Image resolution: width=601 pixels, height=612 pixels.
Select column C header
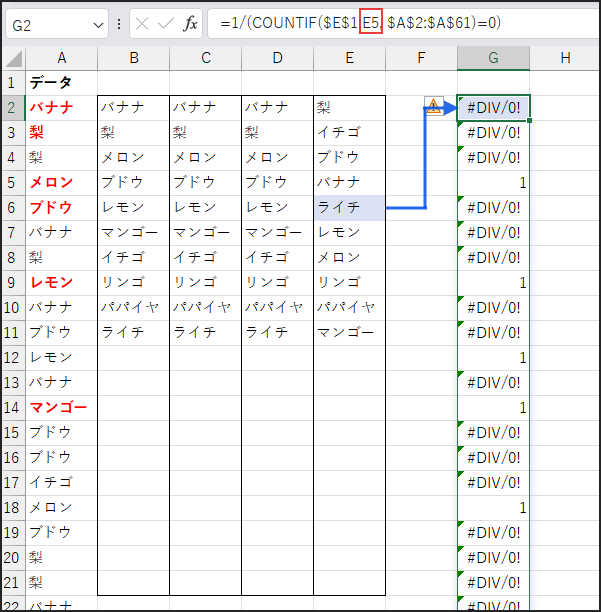coord(206,58)
